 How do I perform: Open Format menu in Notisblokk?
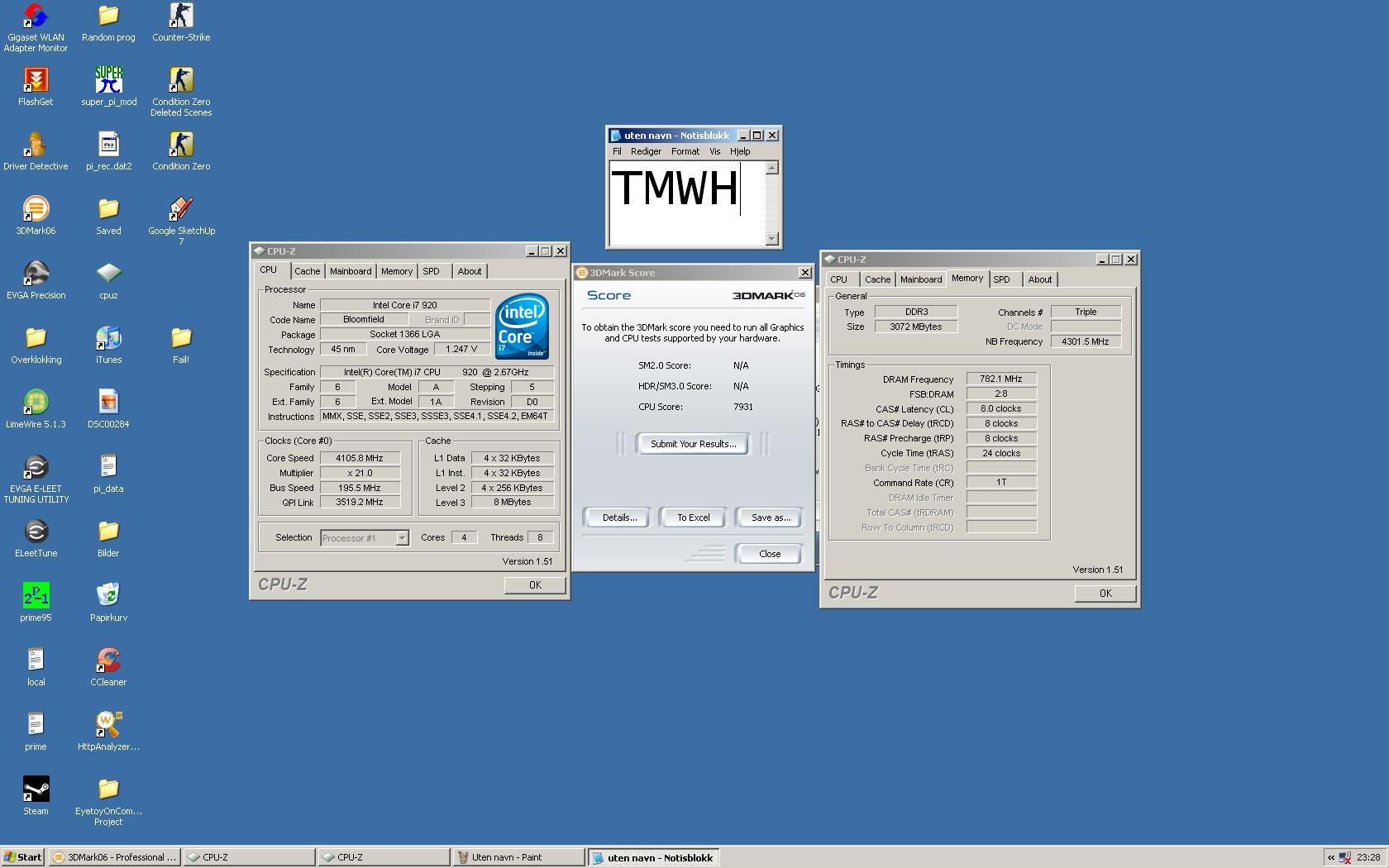(685, 151)
